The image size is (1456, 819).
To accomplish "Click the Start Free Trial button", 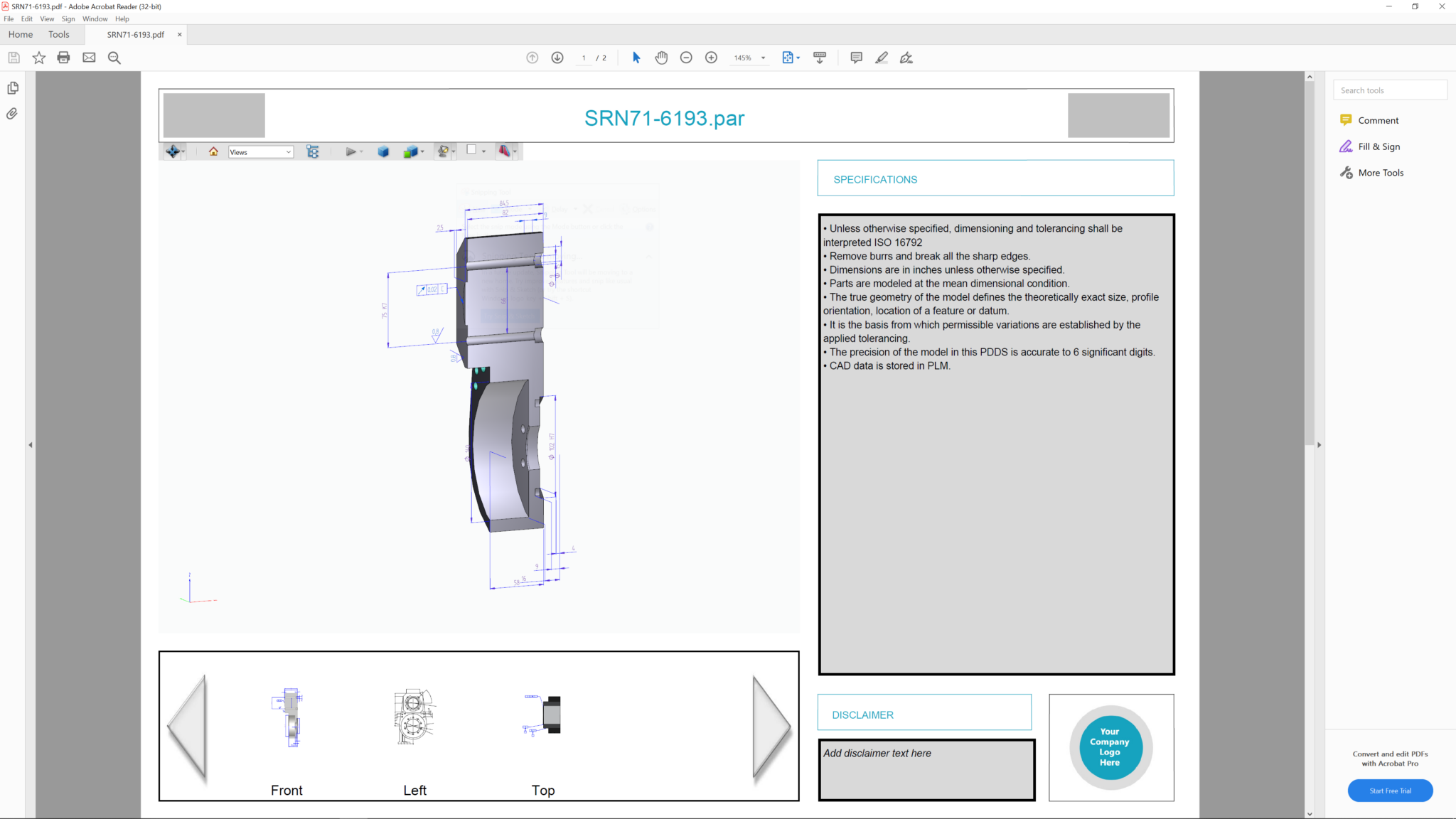I will point(1390,790).
